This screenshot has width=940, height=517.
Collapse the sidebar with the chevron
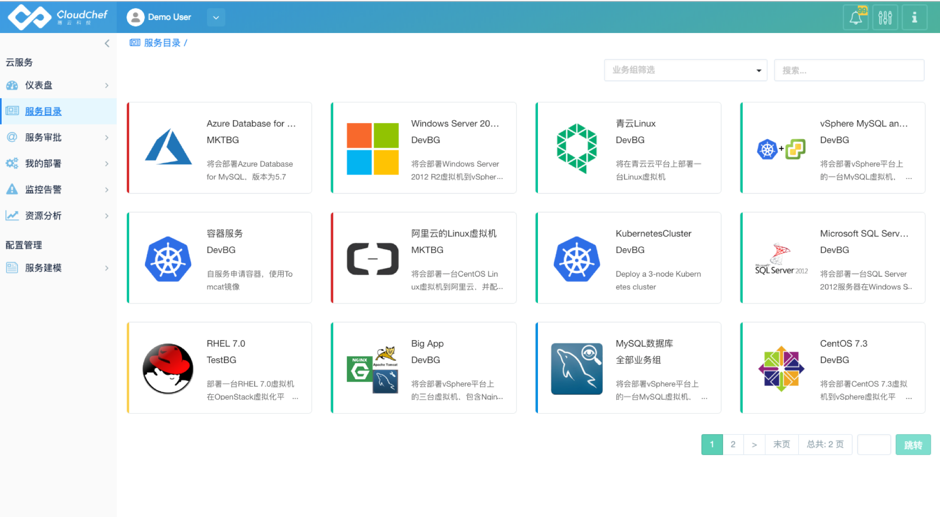[107, 43]
